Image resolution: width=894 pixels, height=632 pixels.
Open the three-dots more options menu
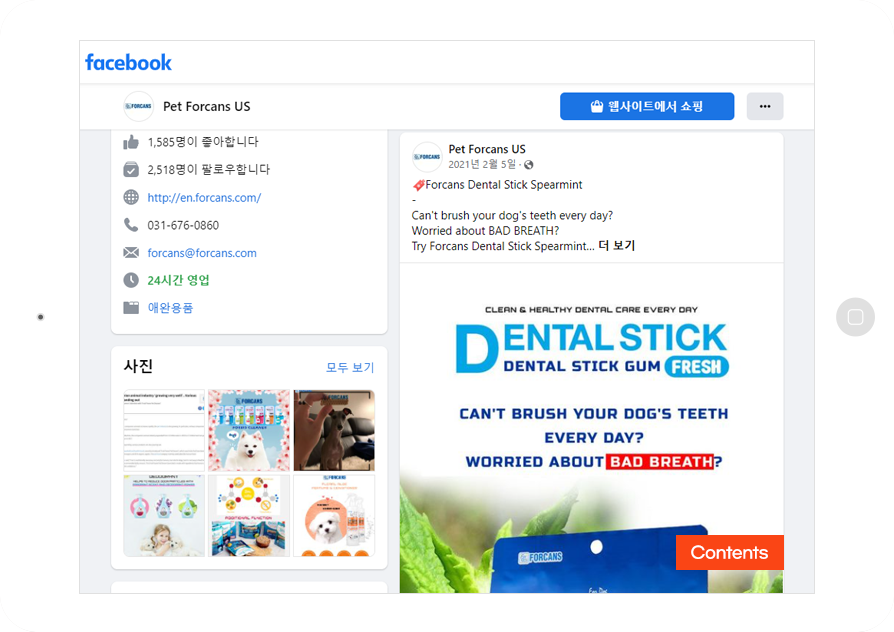[x=765, y=106]
